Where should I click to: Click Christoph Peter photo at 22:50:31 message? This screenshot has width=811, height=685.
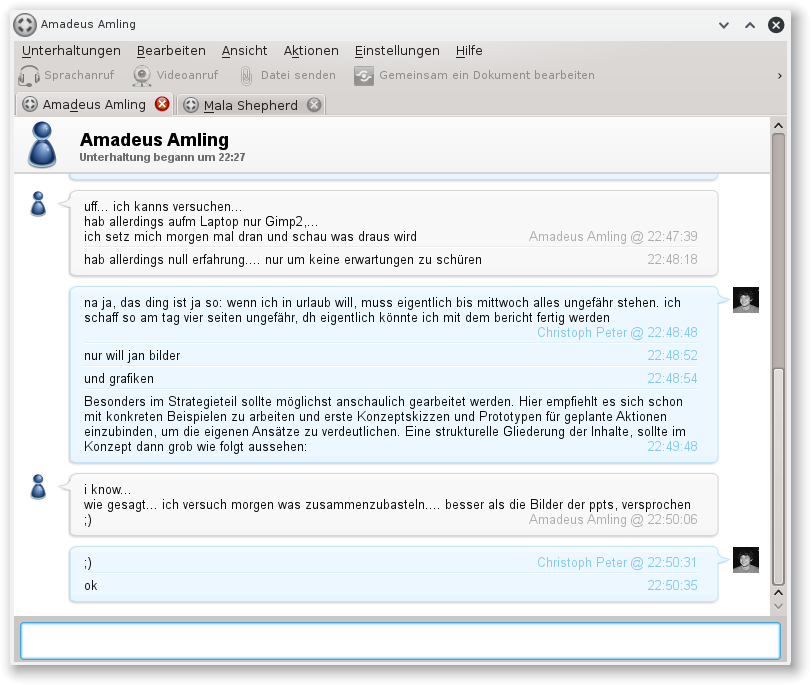pyautogui.click(x=746, y=560)
